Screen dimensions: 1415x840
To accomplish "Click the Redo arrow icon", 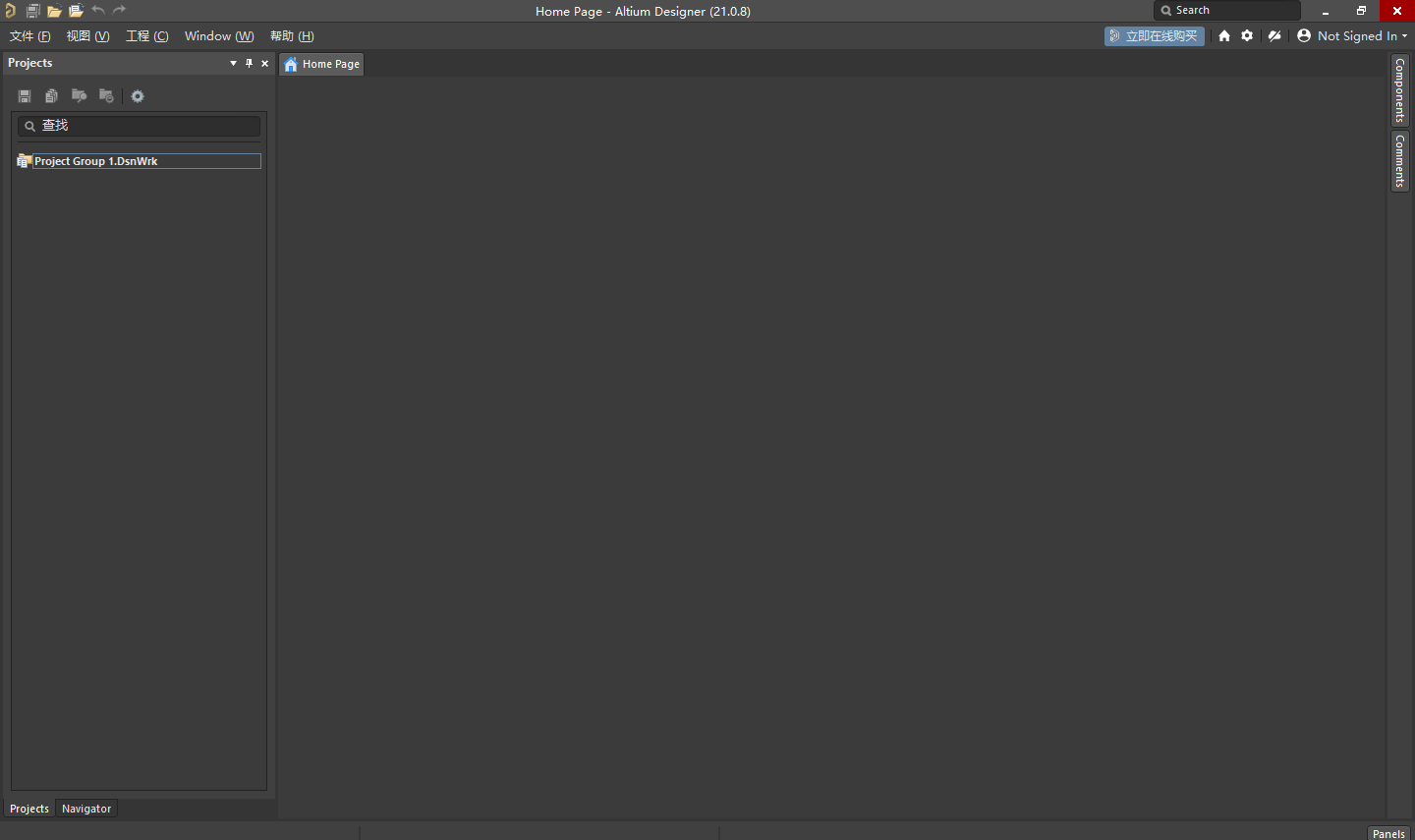I will [x=119, y=11].
